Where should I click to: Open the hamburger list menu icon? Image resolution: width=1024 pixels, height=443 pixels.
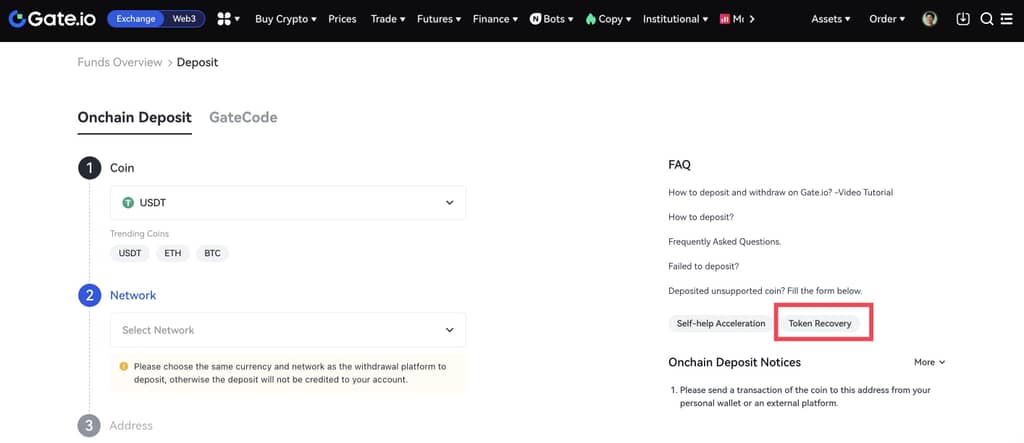(x=1007, y=19)
